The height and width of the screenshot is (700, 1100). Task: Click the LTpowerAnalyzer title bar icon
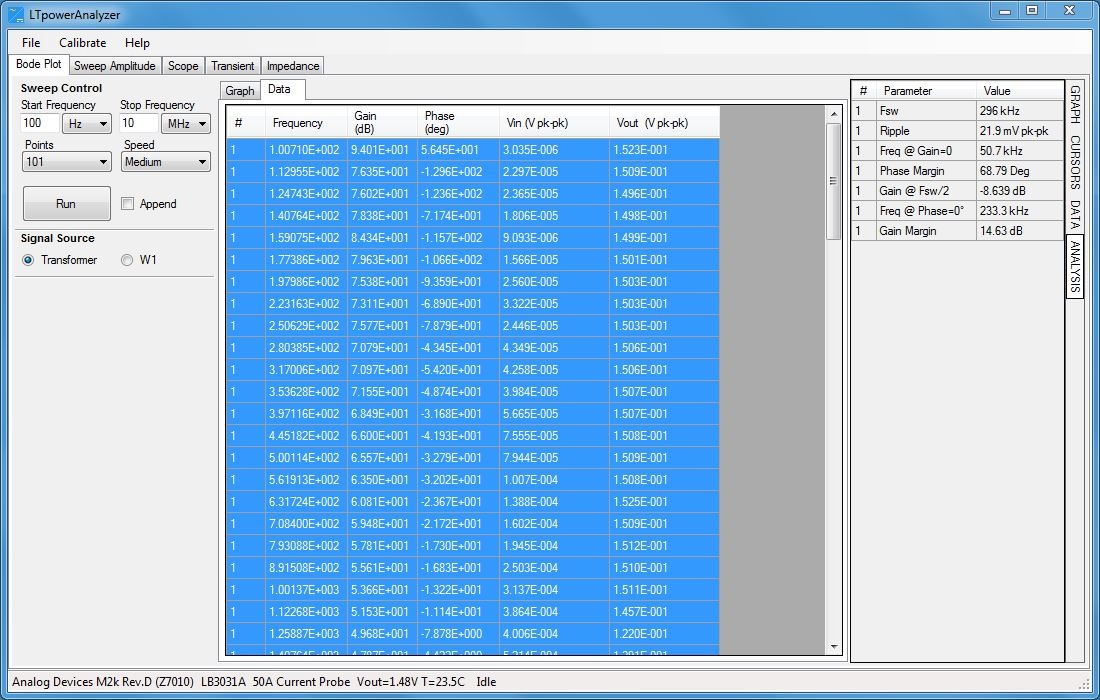(x=16, y=14)
